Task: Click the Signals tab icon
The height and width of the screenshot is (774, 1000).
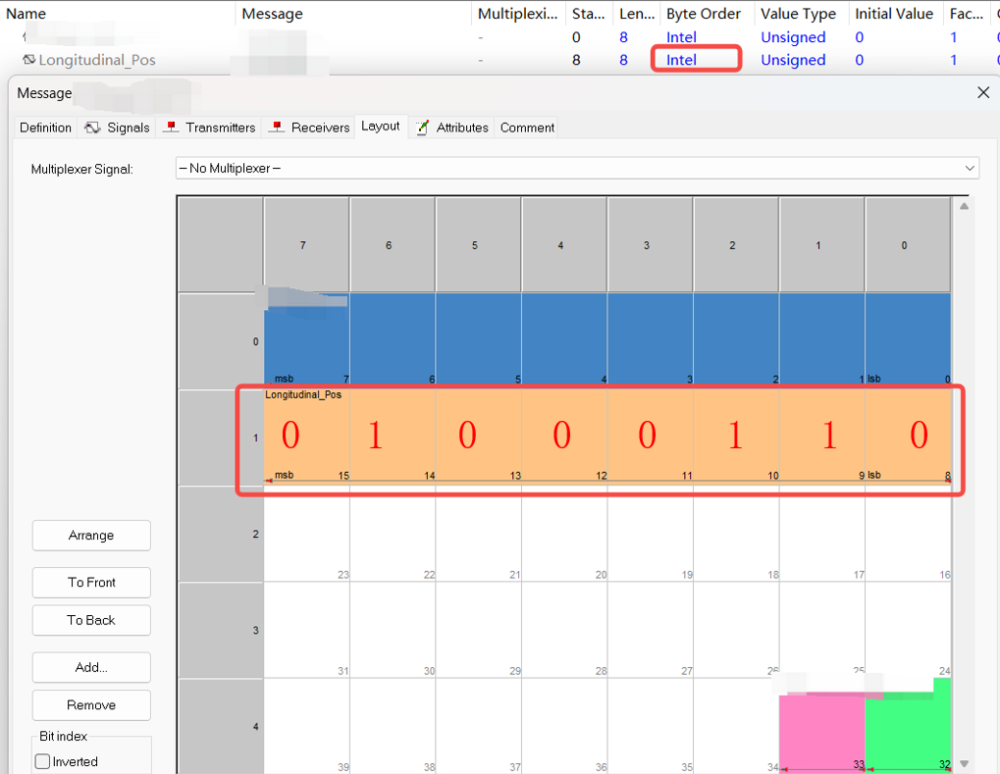Action: (92, 128)
